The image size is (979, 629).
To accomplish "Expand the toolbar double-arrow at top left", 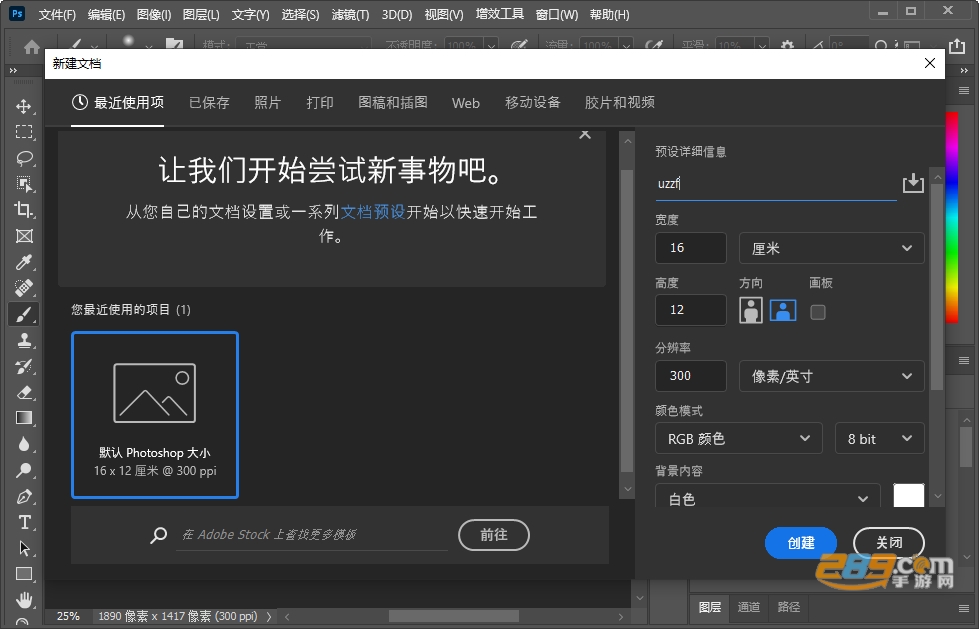I will (x=13, y=71).
